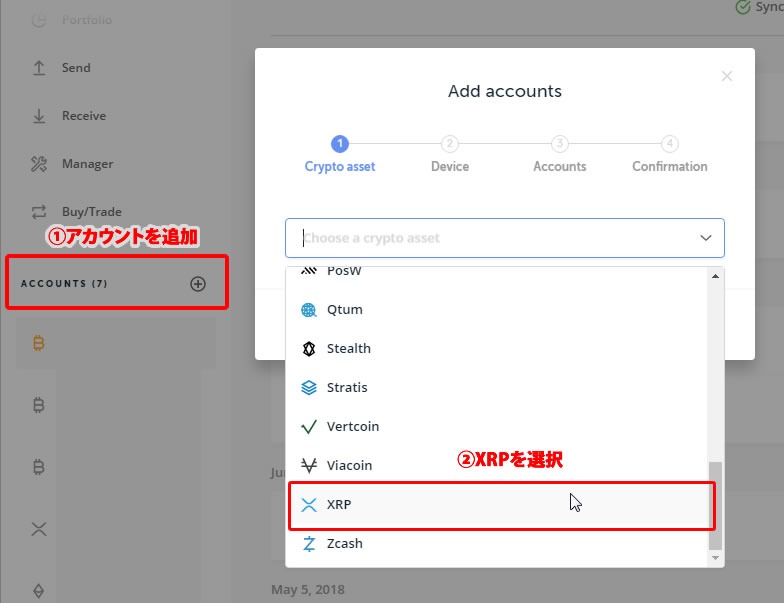The image size is (784, 603).
Task: Close the Add accounts dialog
Action: [x=727, y=76]
